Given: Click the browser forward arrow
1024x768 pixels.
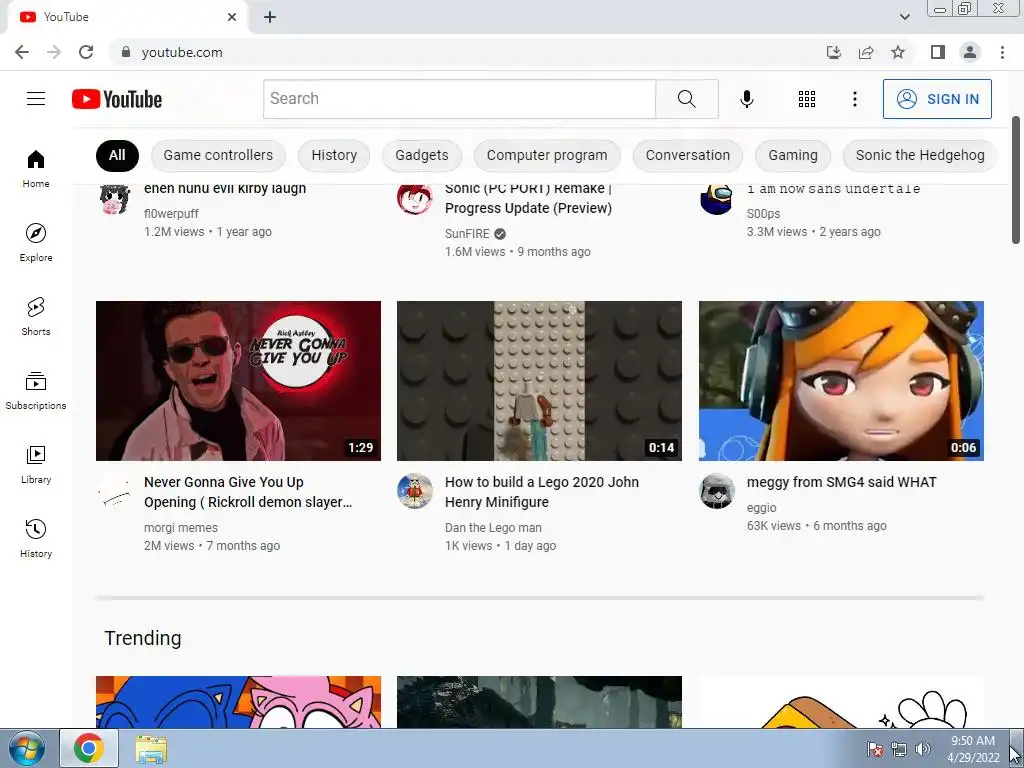Looking at the screenshot, I should pos(54,52).
